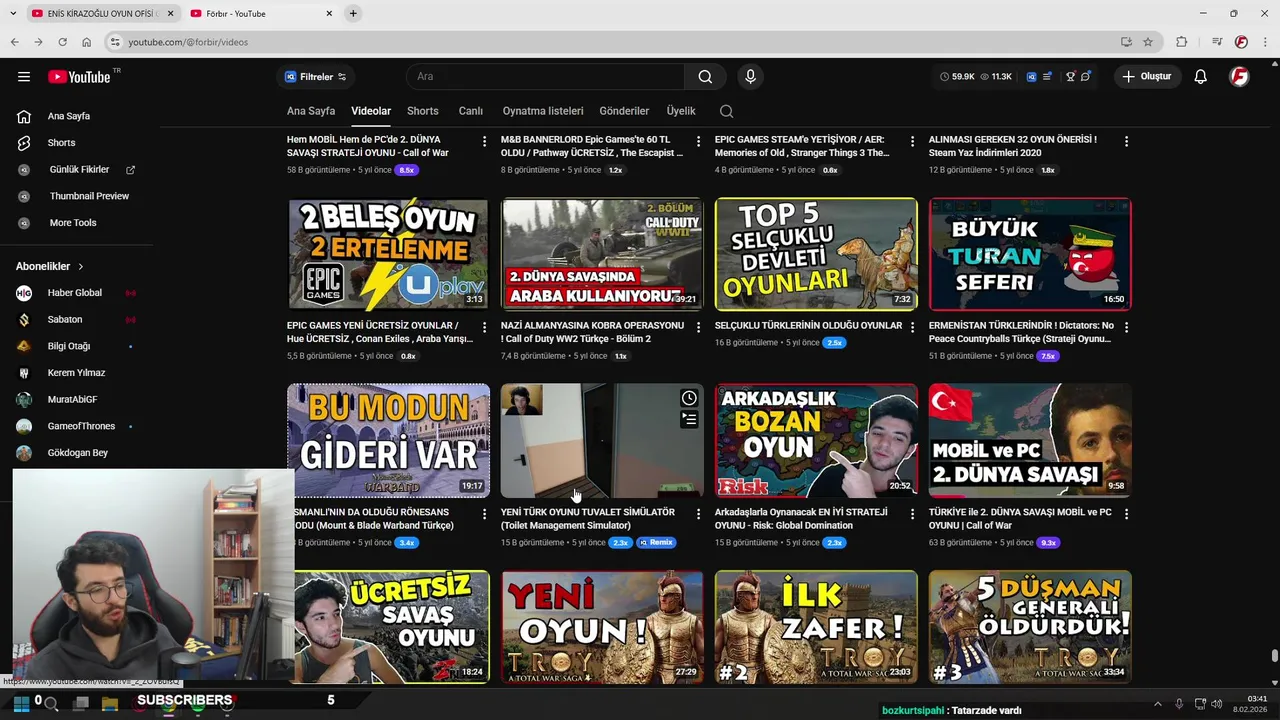The height and width of the screenshot is (720, 1280).
Task: Open BU MODUN GİDERİ VAR thumbnail
Action: click(388, 441)
